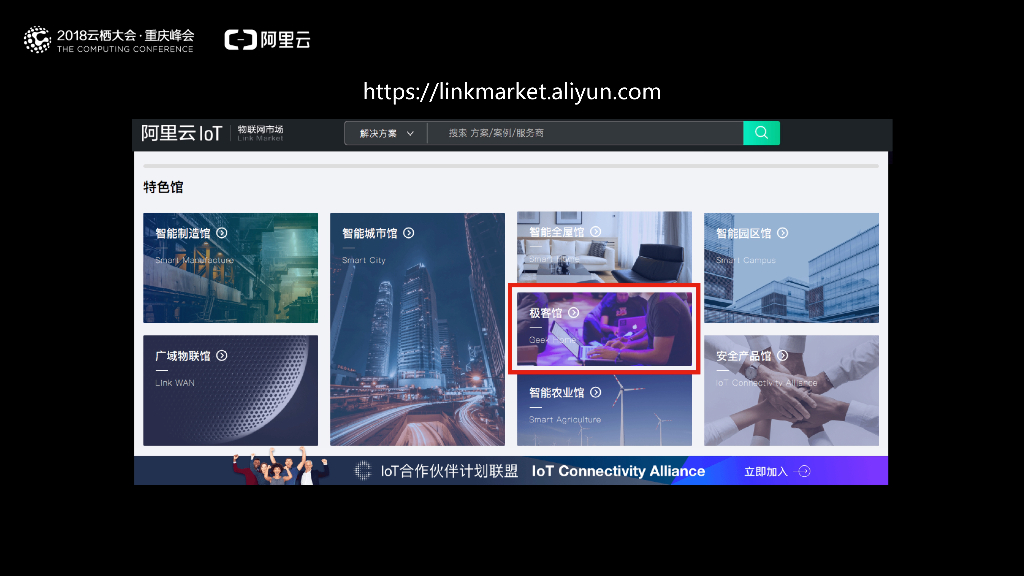Click the 智能制造馆 title text
1024x576 pixels.
coord(183,233)
